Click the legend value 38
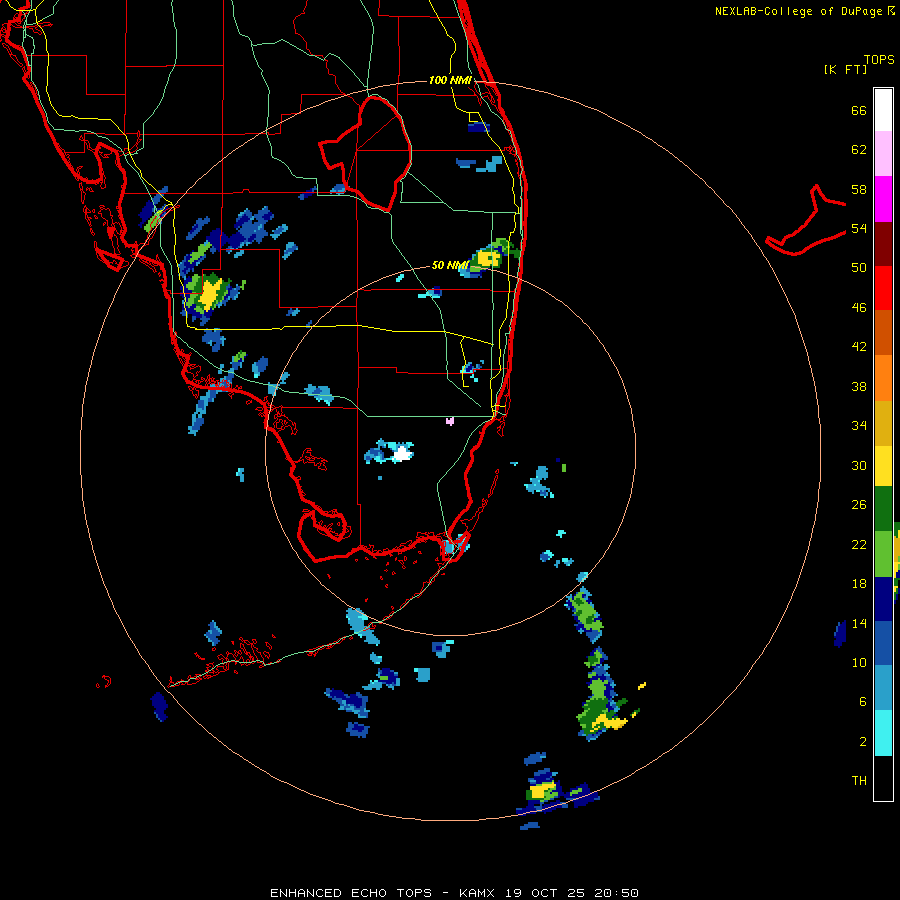The width and height of the screenshot is (900, 900). click(x=859, y=386)
